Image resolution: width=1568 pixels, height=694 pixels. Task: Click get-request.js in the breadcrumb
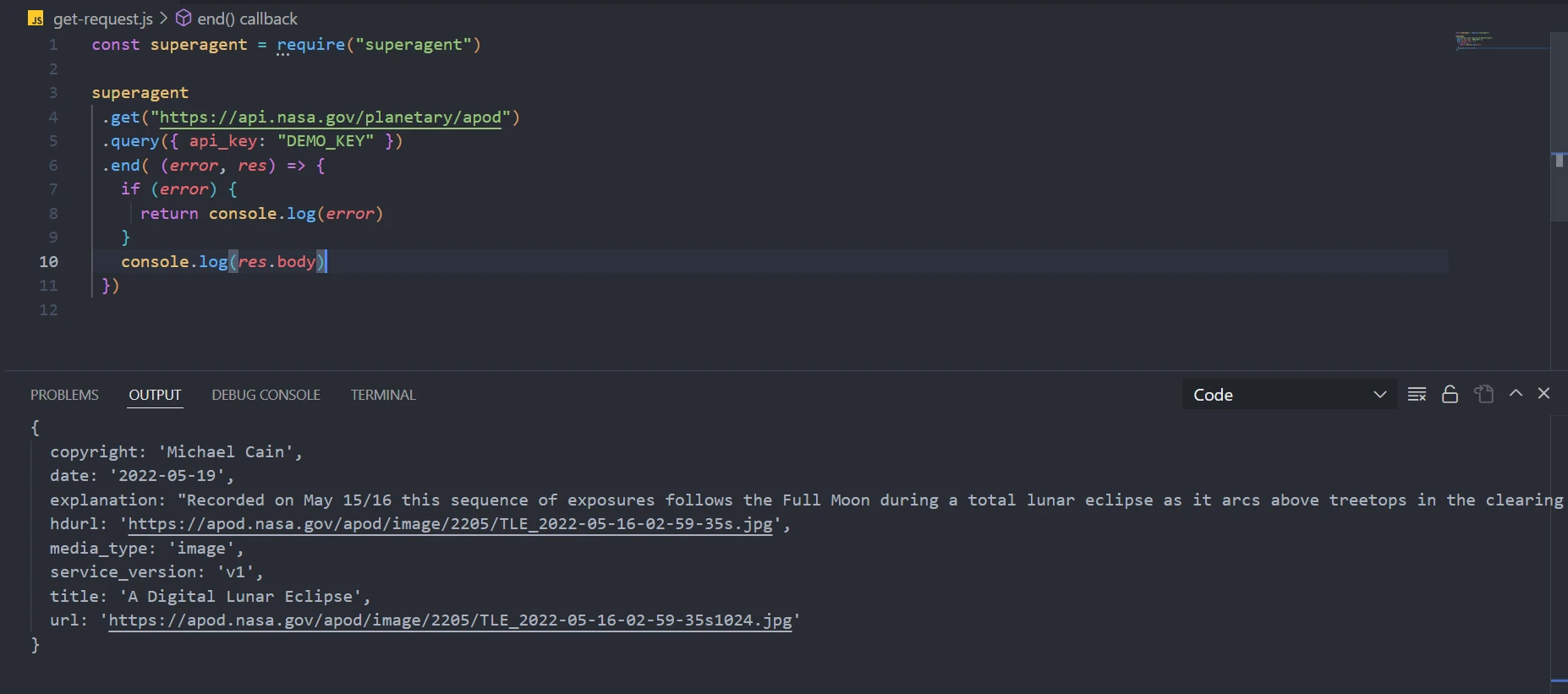[x=102, y=19]
